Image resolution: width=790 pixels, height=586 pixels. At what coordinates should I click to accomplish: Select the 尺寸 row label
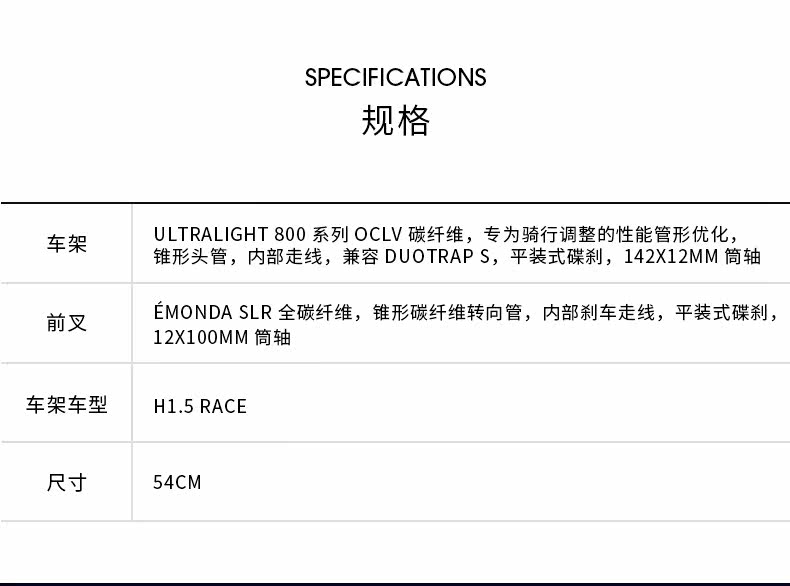pos(67,482)
